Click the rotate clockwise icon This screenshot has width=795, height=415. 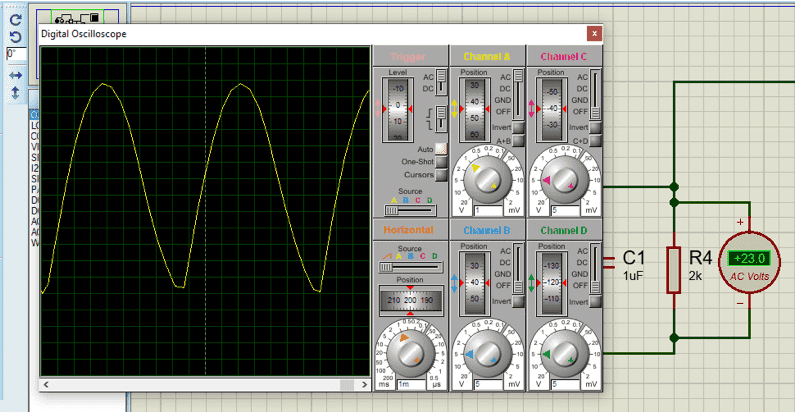[x=15, y=18]
